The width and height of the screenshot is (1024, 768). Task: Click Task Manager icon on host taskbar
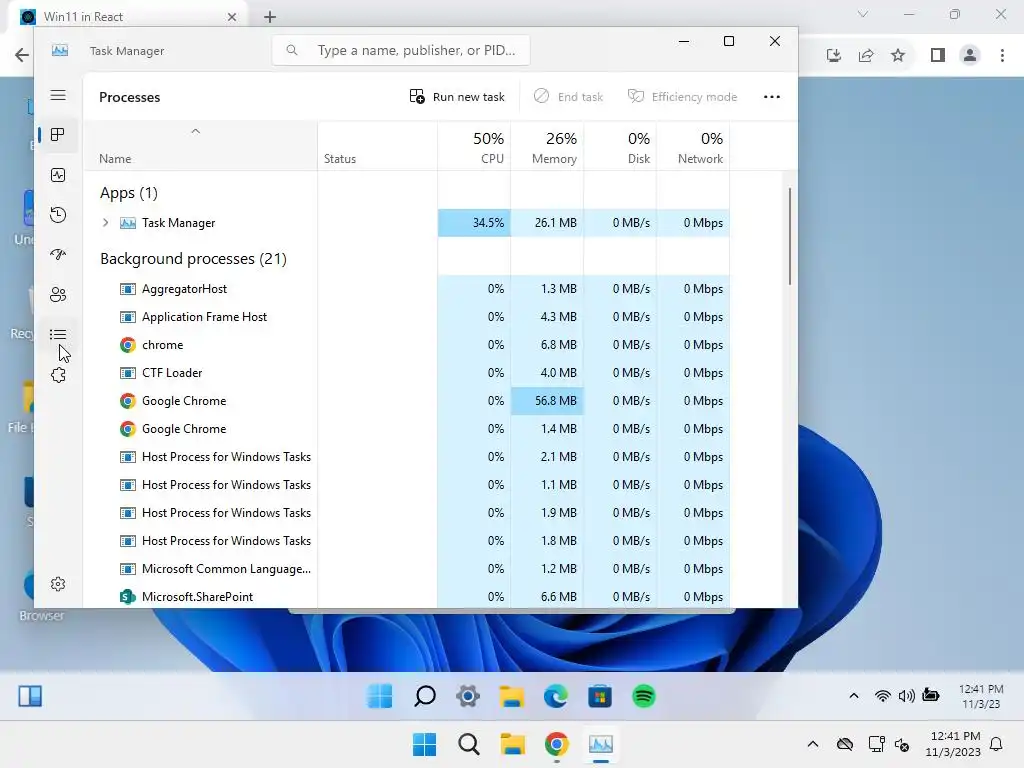pos(601,744)
